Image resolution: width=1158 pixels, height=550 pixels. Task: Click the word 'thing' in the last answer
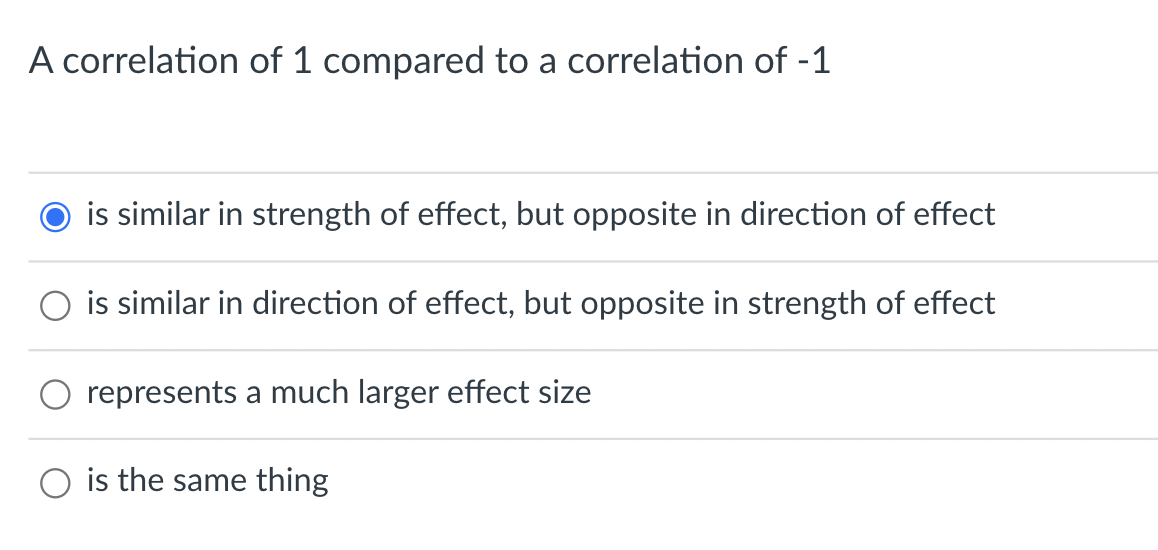click(292, 482)
